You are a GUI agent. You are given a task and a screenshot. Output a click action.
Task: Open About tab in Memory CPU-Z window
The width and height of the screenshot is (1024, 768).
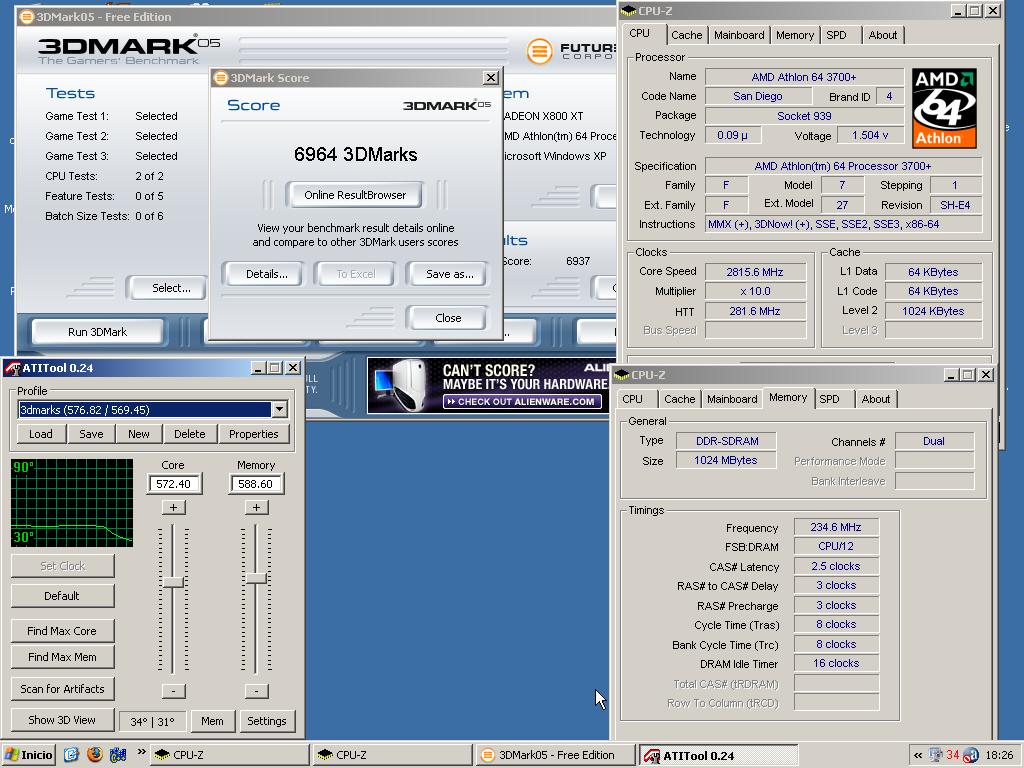[x=876, y=399]
